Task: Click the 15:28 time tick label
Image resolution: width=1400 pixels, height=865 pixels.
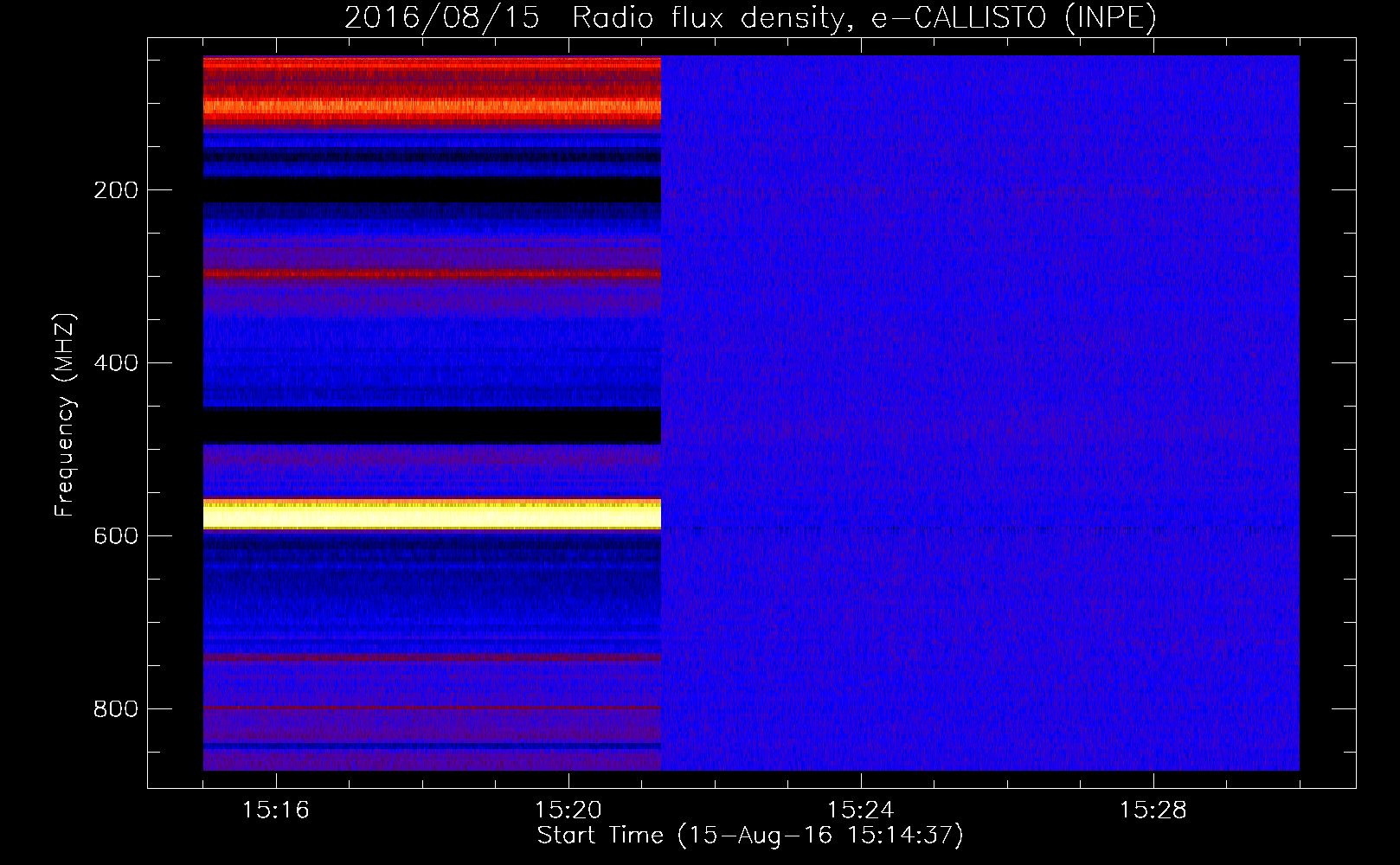Action: click(x=1153, y=811)
